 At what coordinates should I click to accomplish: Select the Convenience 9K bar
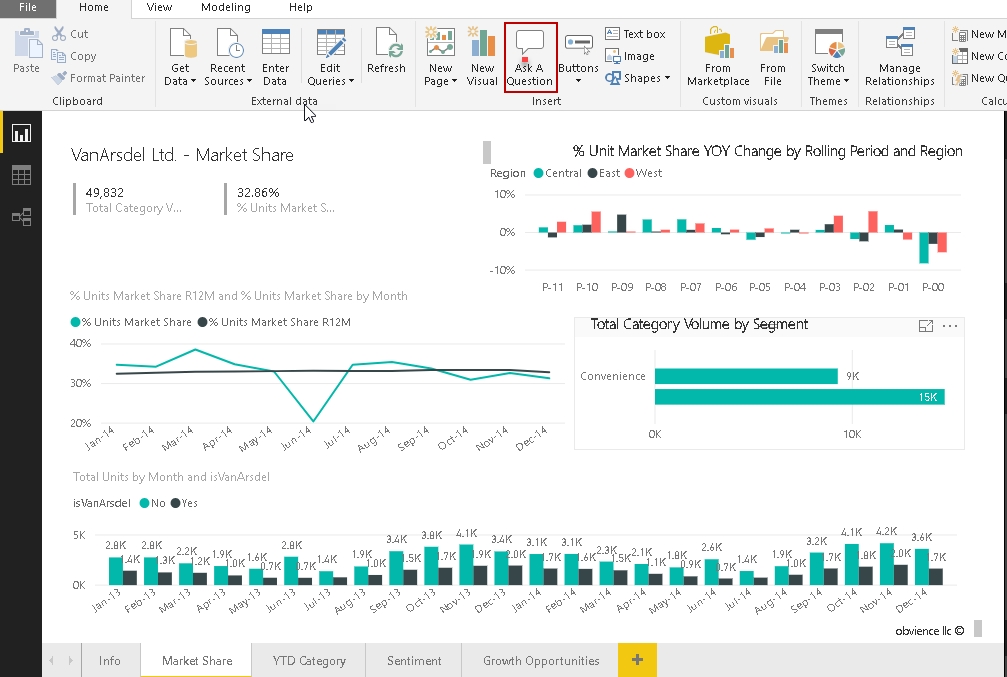[746, 376]
